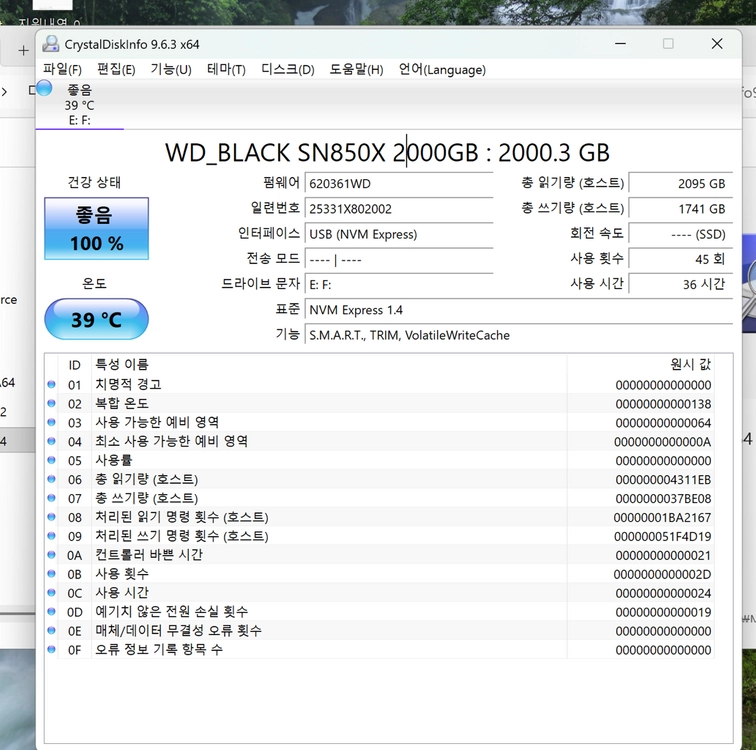Click raw value 000000000002D
Viewport: 756px width, 750px height.
[x=662, y=575]
